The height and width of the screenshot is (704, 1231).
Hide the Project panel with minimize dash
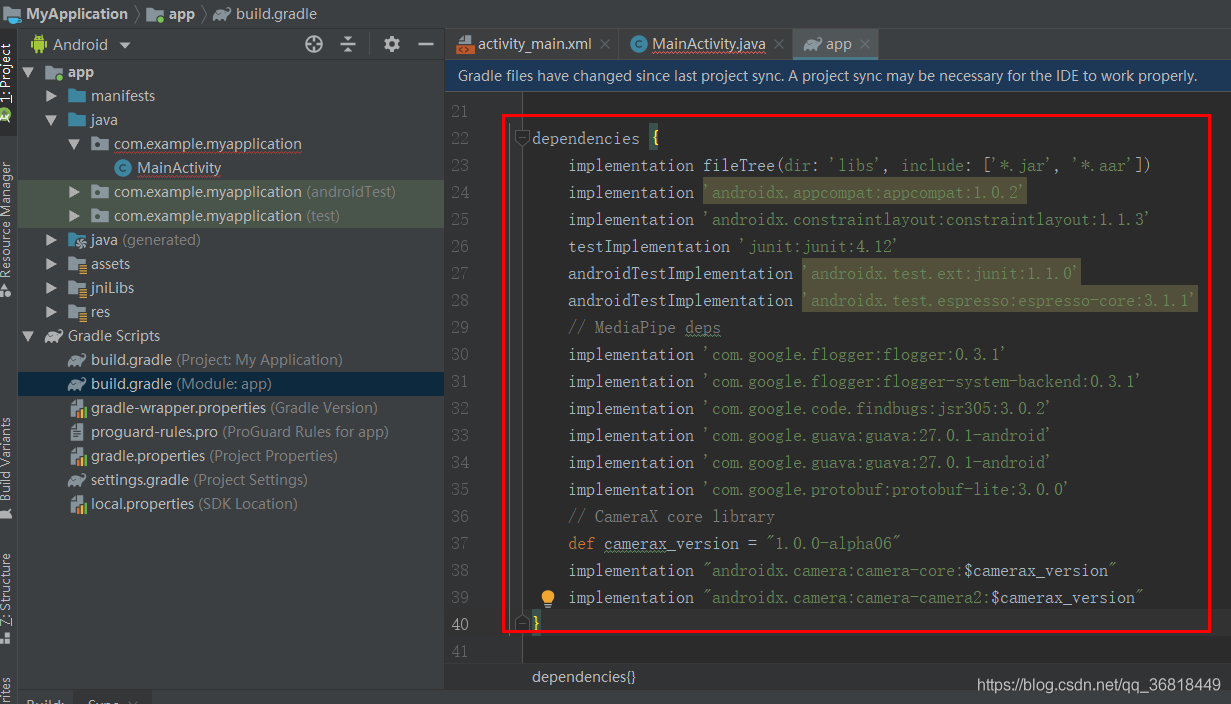(426, 44)
